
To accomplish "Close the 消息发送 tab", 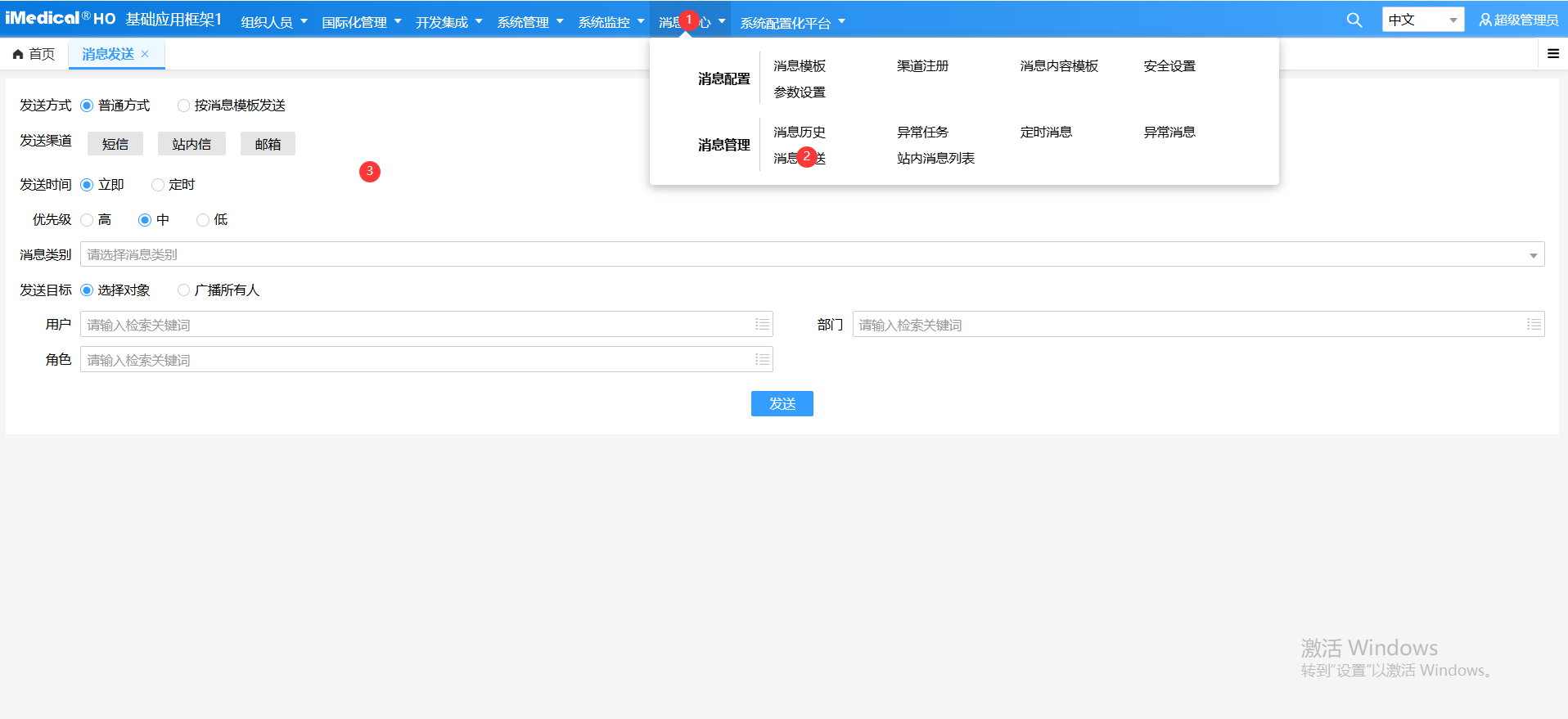I will click(145, 54).
